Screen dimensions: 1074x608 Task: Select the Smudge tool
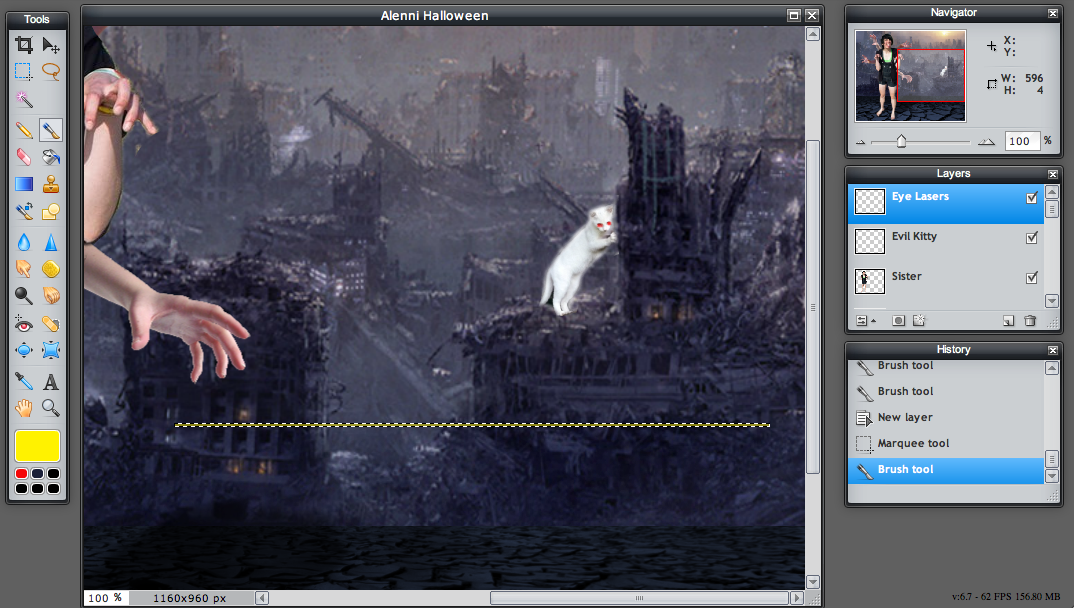coord(24,268)
